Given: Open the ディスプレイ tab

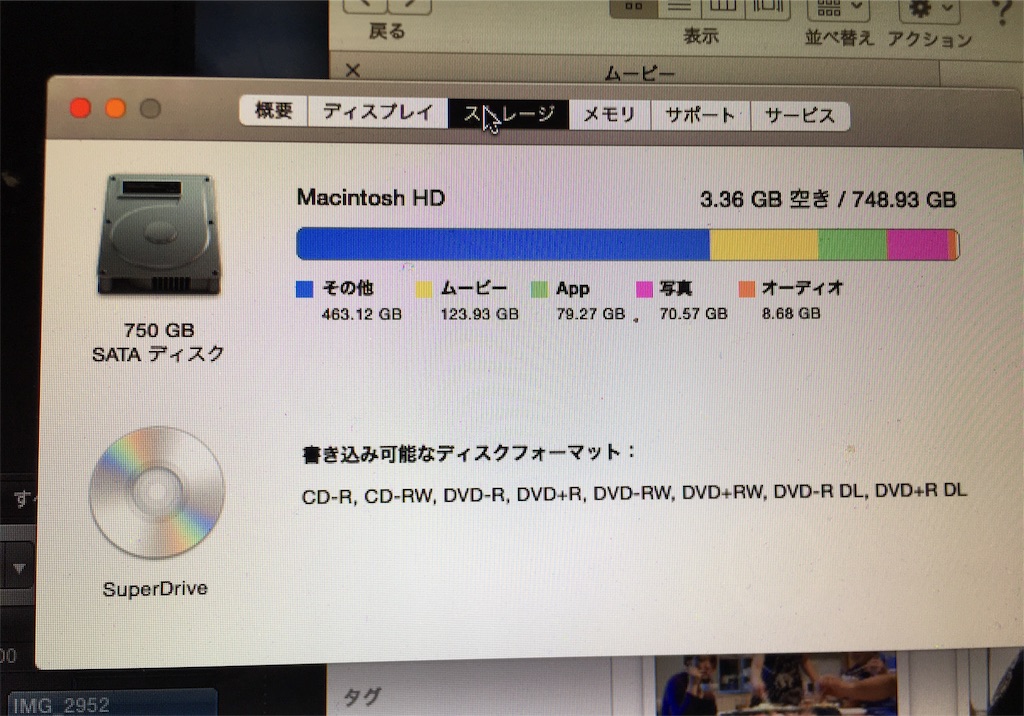Looking at the screenshot, I should click(x=377, y=112).
